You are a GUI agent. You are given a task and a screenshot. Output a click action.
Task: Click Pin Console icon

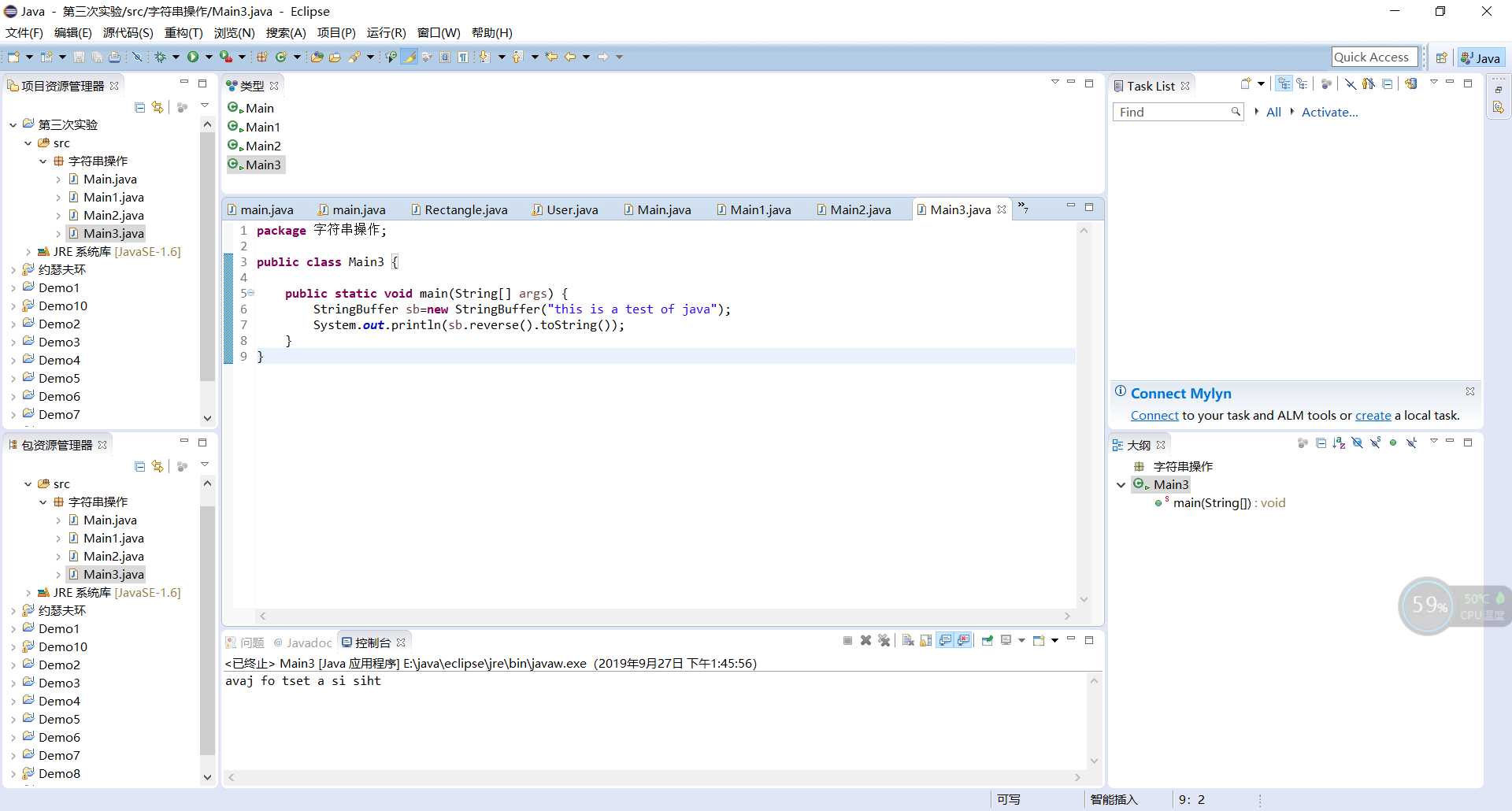pos(988,641)
